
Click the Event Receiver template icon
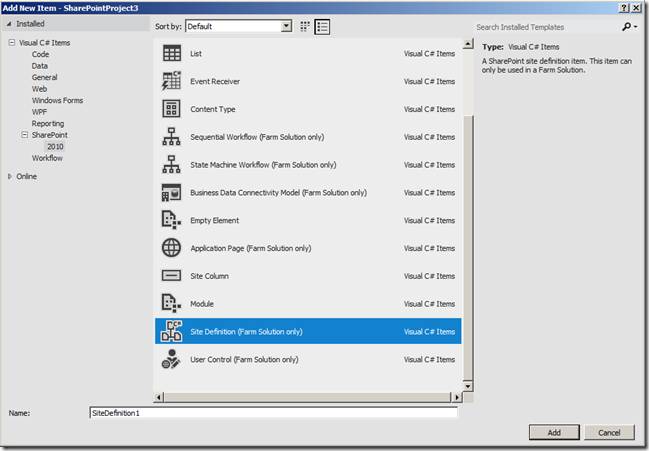[x=171, y=81]
